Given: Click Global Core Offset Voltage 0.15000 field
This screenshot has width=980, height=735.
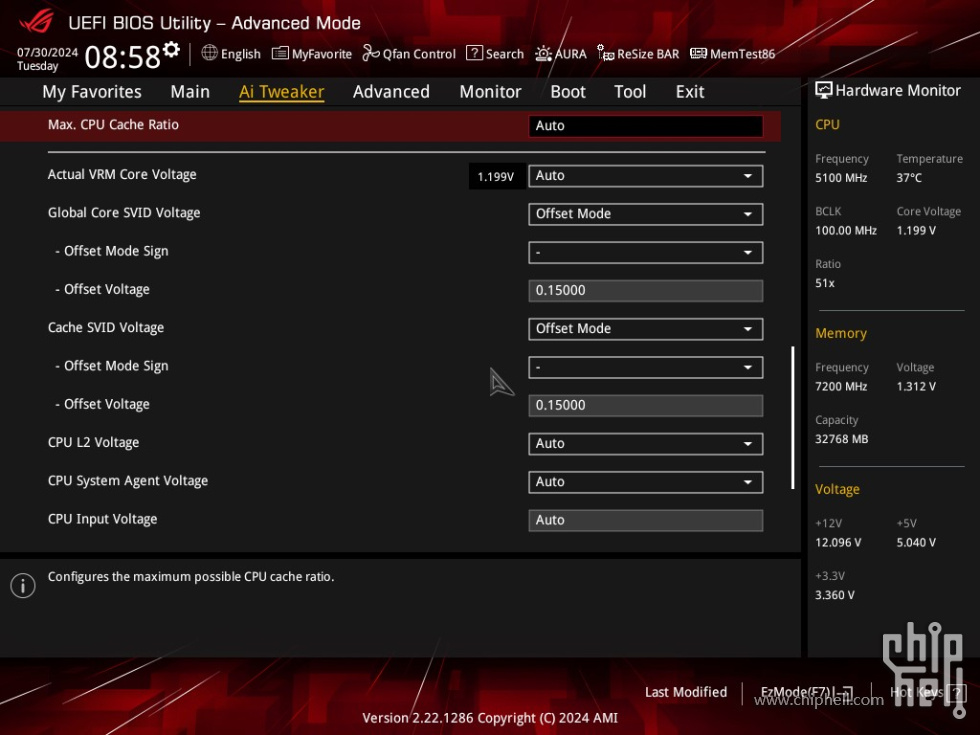Looking at the screenshot, I should tap(646, 291).
